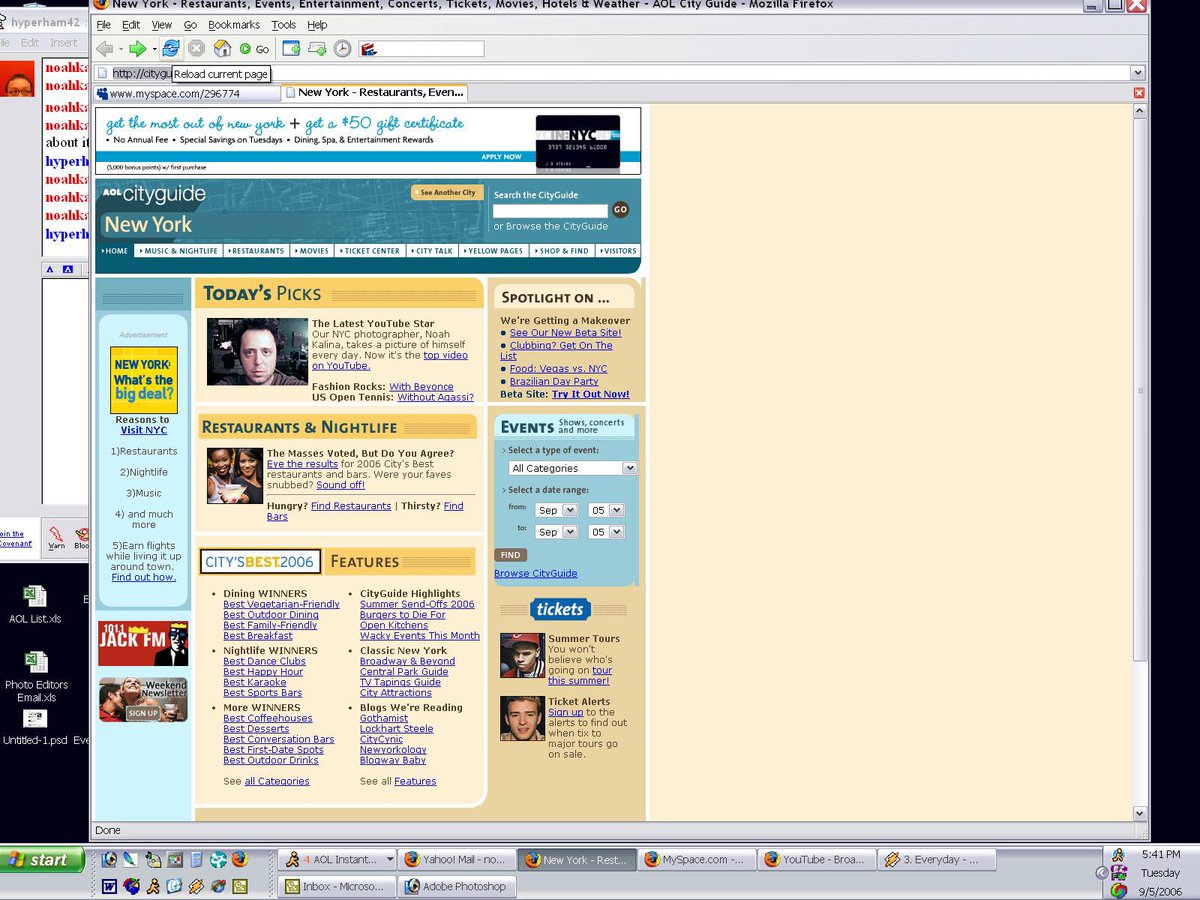
Task: Click the AIM running man Quick Launch icon
Action: click(153, 886)
